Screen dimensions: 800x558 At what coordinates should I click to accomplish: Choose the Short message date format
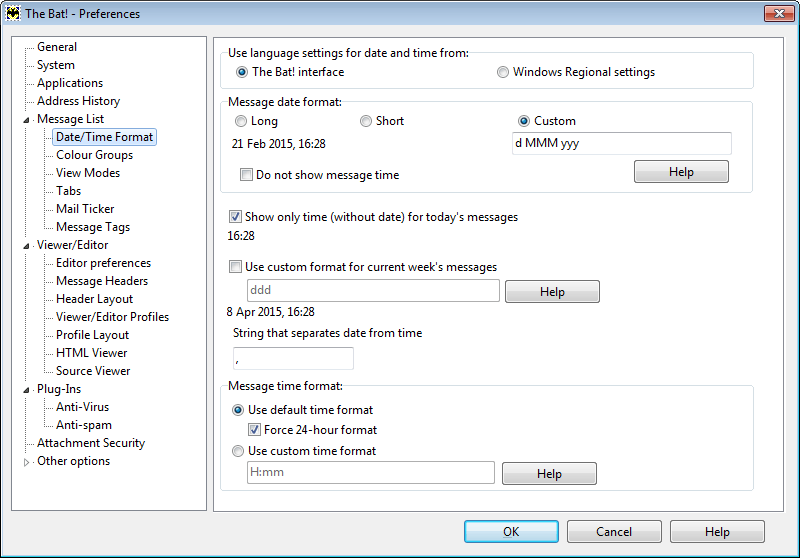(x=365, y=121)
